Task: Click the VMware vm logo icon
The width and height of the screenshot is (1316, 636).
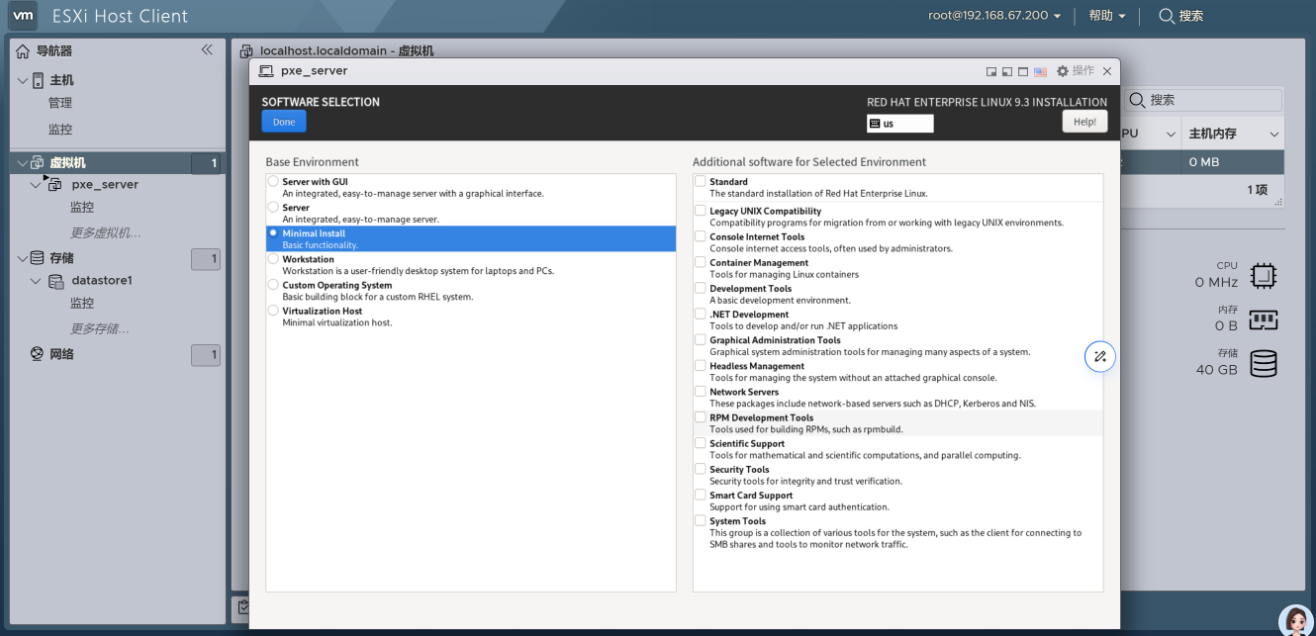Action: pyautogui.click(x=22, y=16)
